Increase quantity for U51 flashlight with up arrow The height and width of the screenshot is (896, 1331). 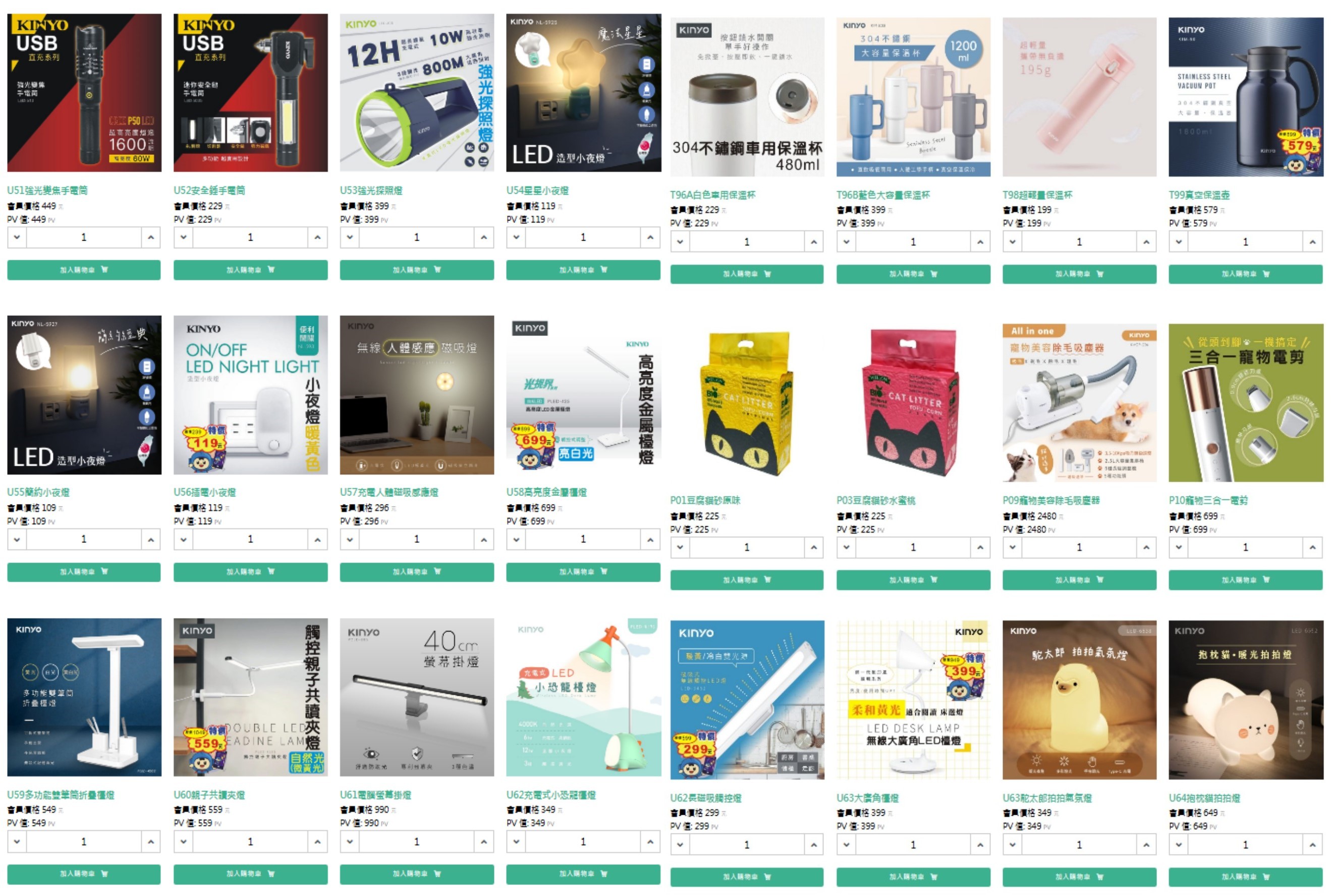pos(151,237)
